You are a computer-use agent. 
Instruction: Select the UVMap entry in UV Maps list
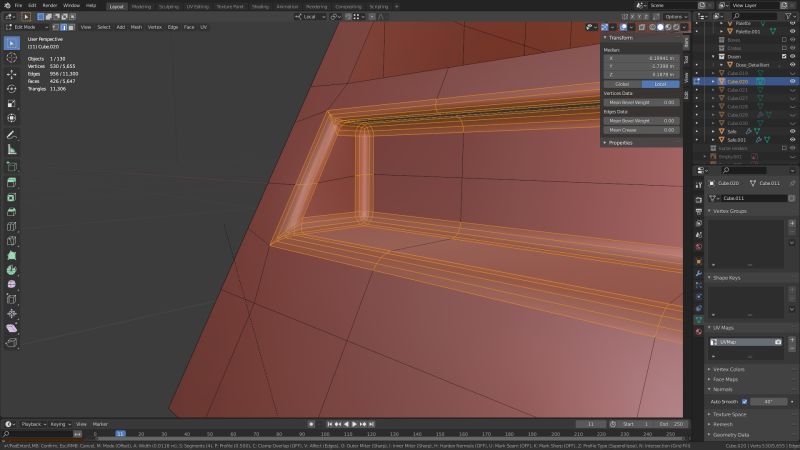click(746, 342)
